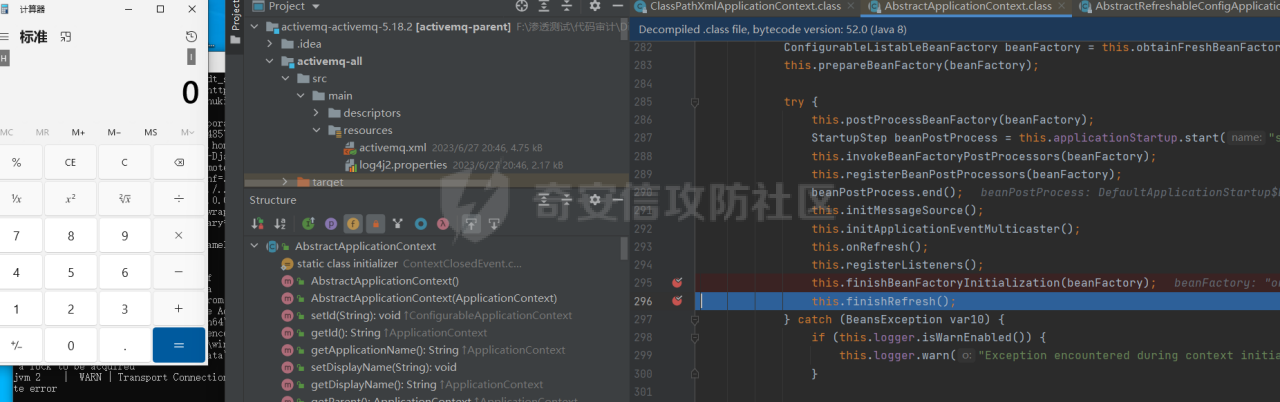Click the C clear key in Calculator

tap(124, 162)
